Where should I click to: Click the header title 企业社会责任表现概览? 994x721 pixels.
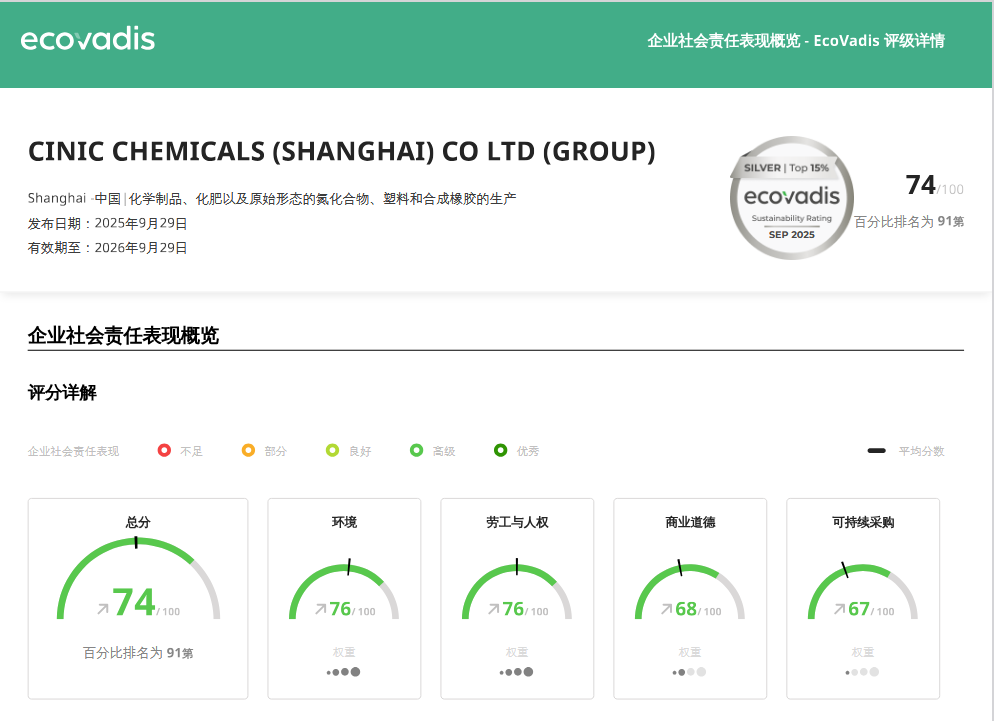pyautogui.click(x=796, y=41)
